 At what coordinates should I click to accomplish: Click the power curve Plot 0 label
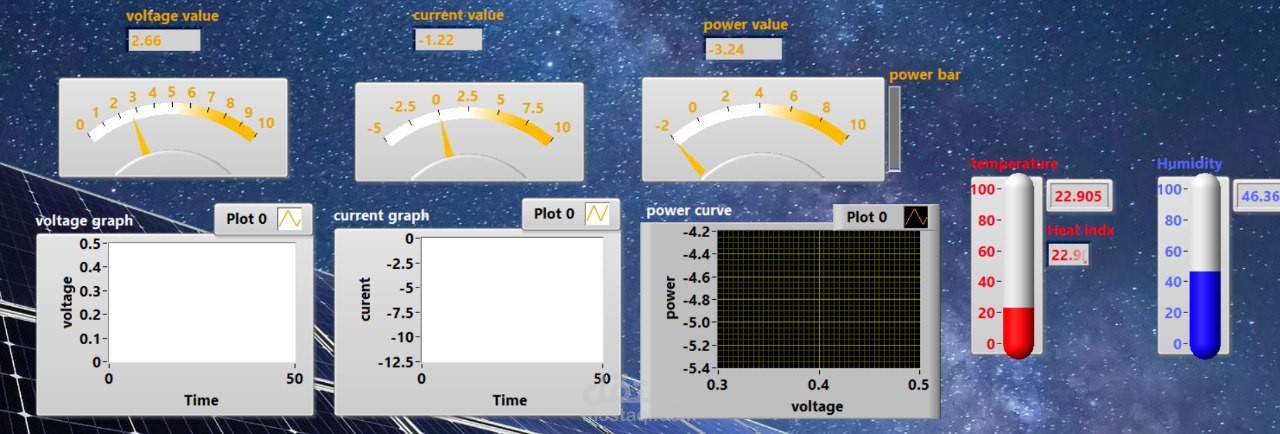point(867,217)
